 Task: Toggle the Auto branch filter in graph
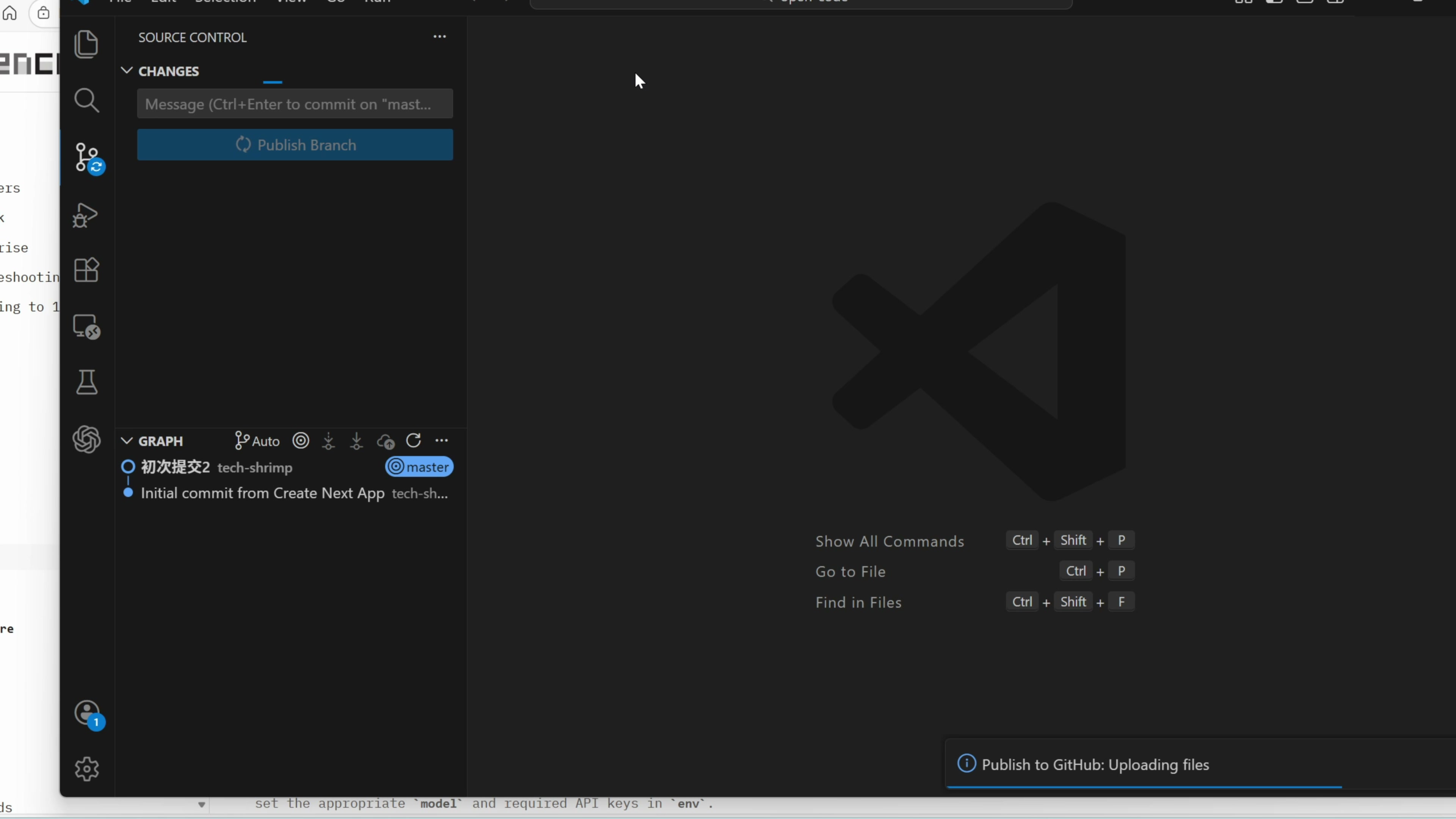coord(257,441)
